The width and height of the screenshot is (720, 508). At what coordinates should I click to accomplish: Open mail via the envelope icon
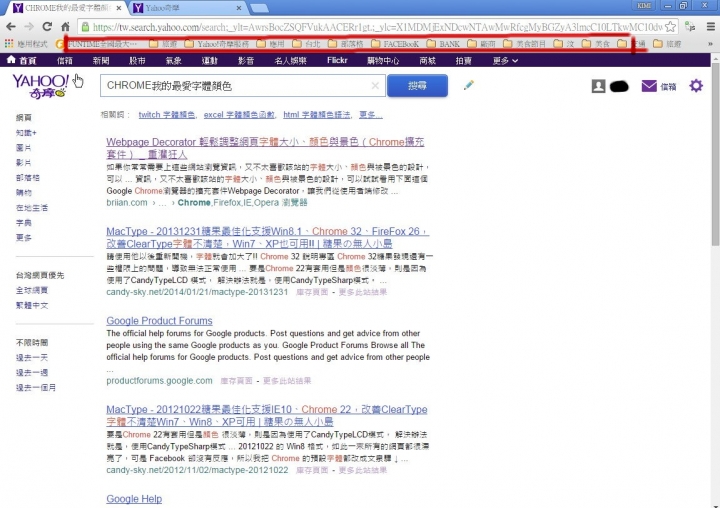[x=649, y=86]
